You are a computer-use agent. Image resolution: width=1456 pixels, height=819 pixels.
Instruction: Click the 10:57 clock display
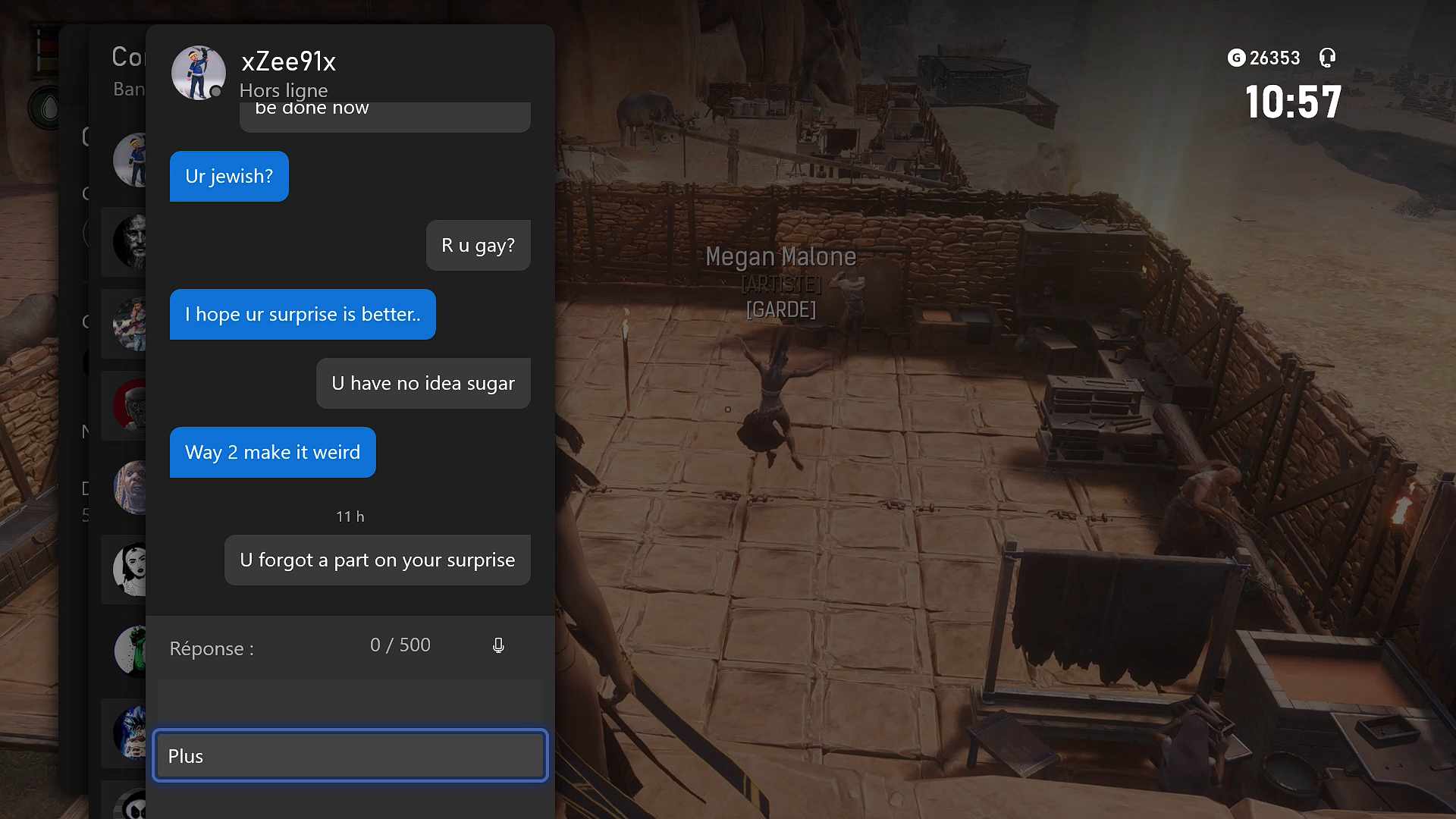point(1293,102)
